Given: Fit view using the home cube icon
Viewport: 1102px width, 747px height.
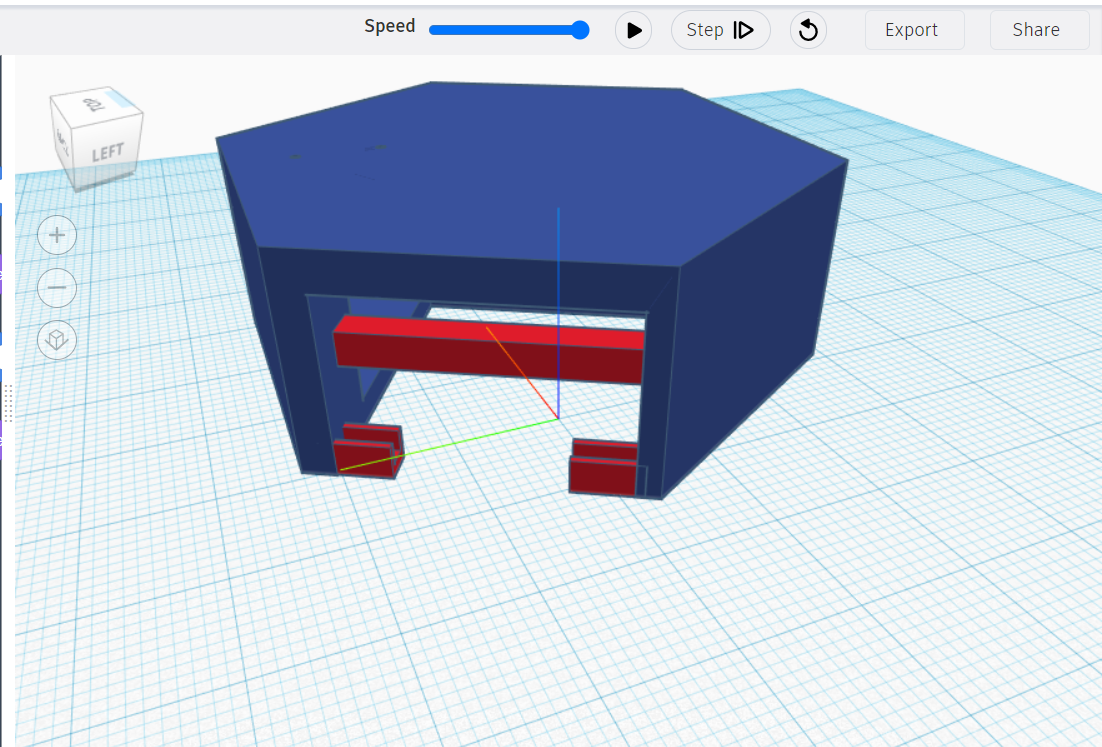Looking at the screenshot, I should pos(56,340).
